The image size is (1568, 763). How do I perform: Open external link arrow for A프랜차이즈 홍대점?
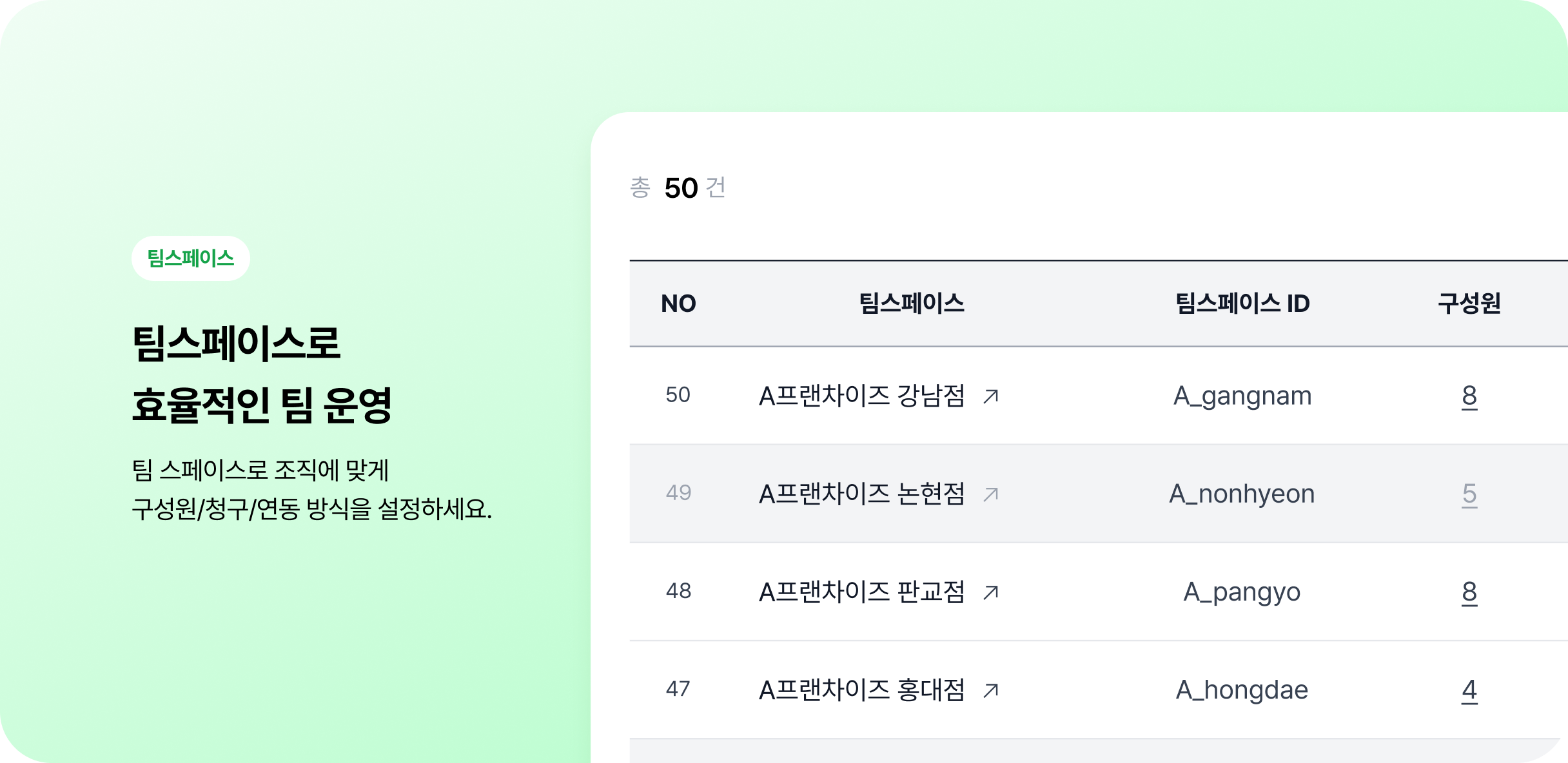991,690
